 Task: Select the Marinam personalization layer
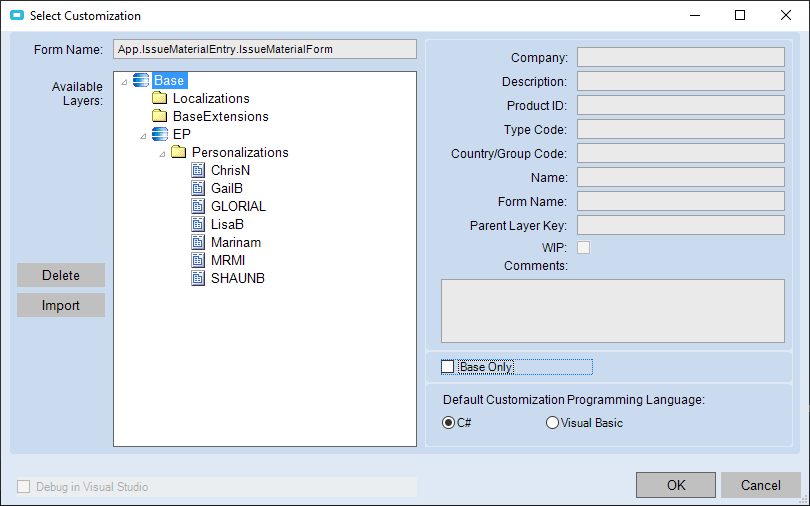coord(236,243)
